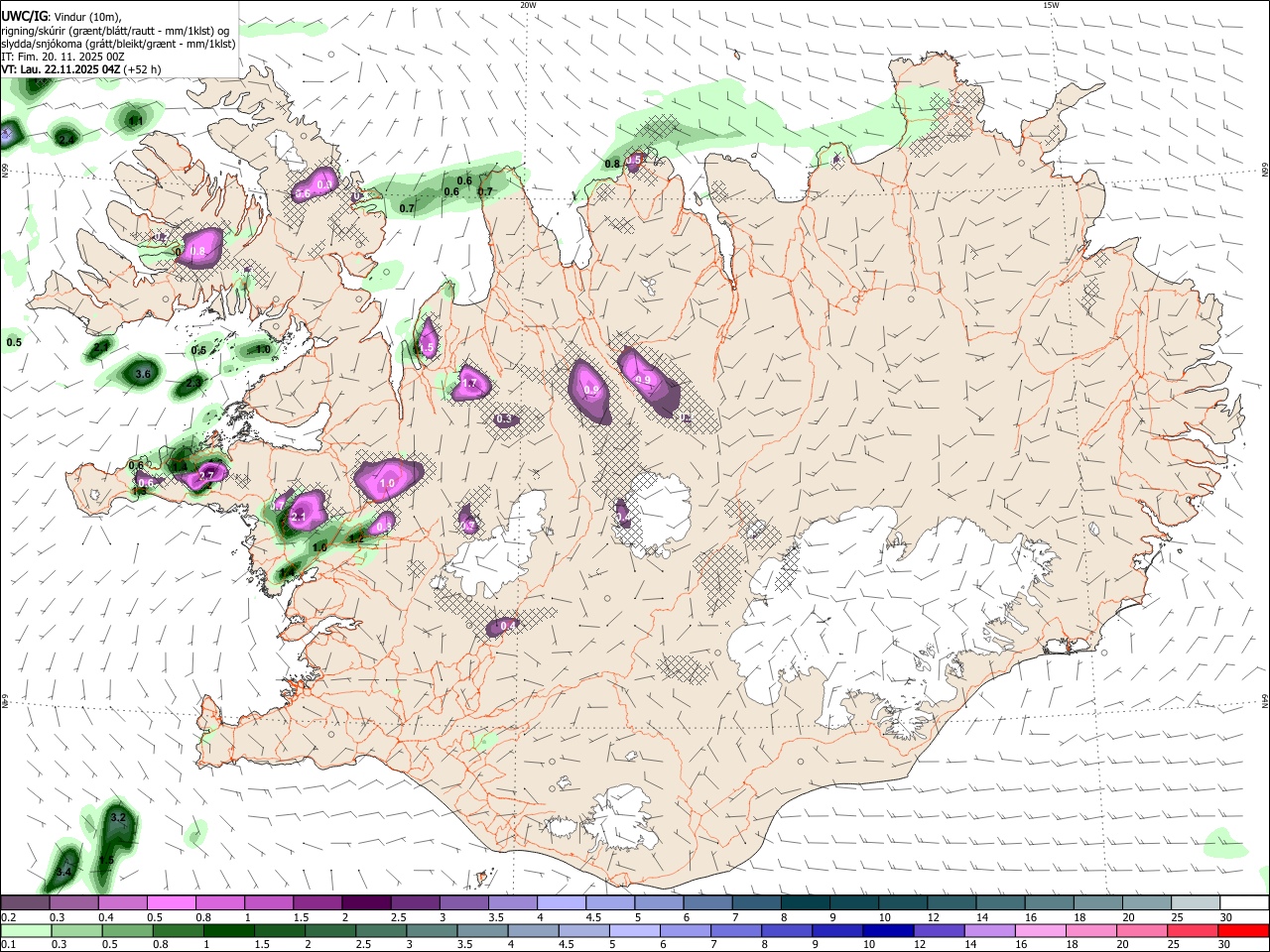
Task: Click the 0.2 label in the legend
Action: click(8, 917)
